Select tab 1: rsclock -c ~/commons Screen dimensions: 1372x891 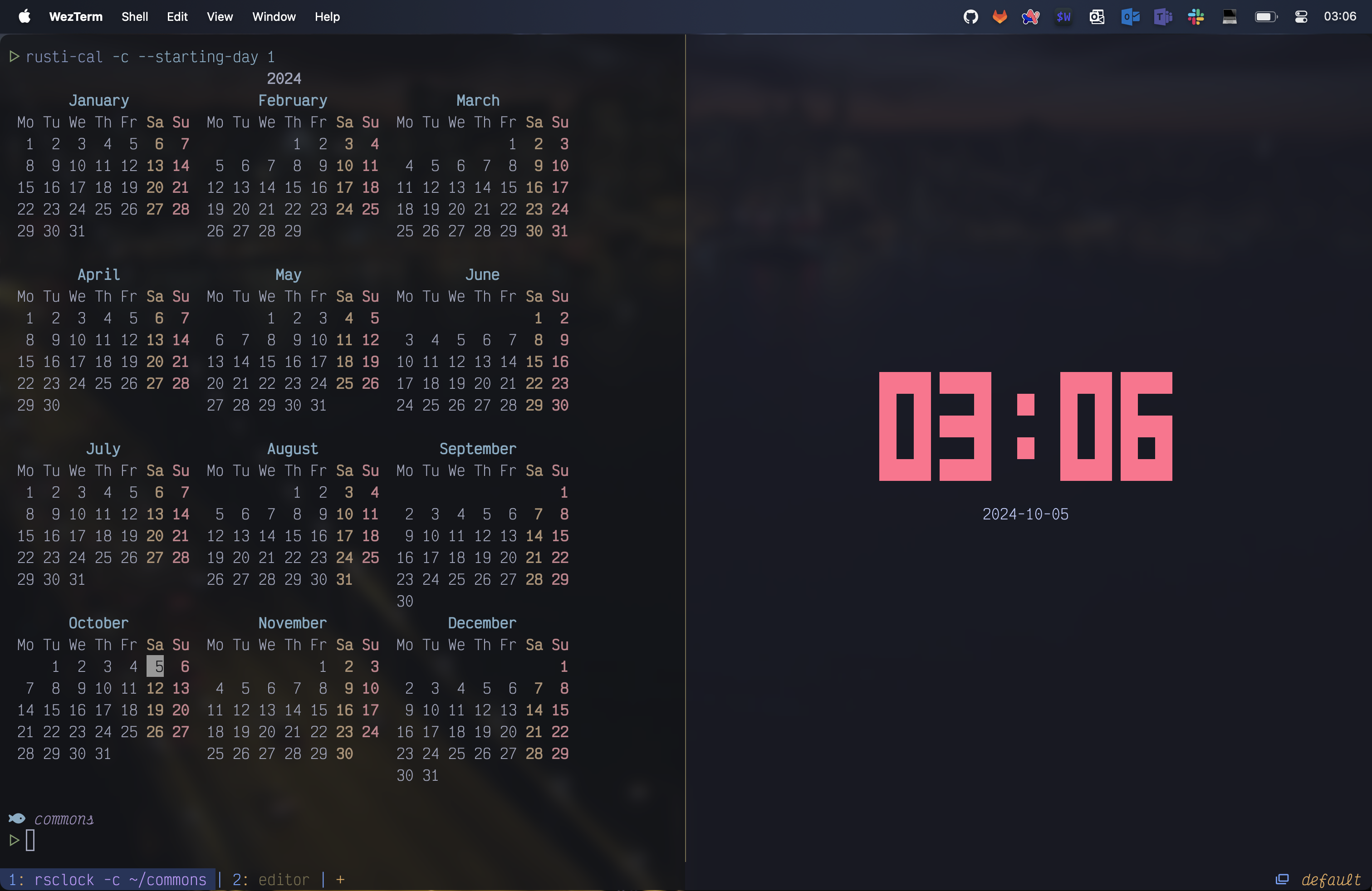[107, 880]
